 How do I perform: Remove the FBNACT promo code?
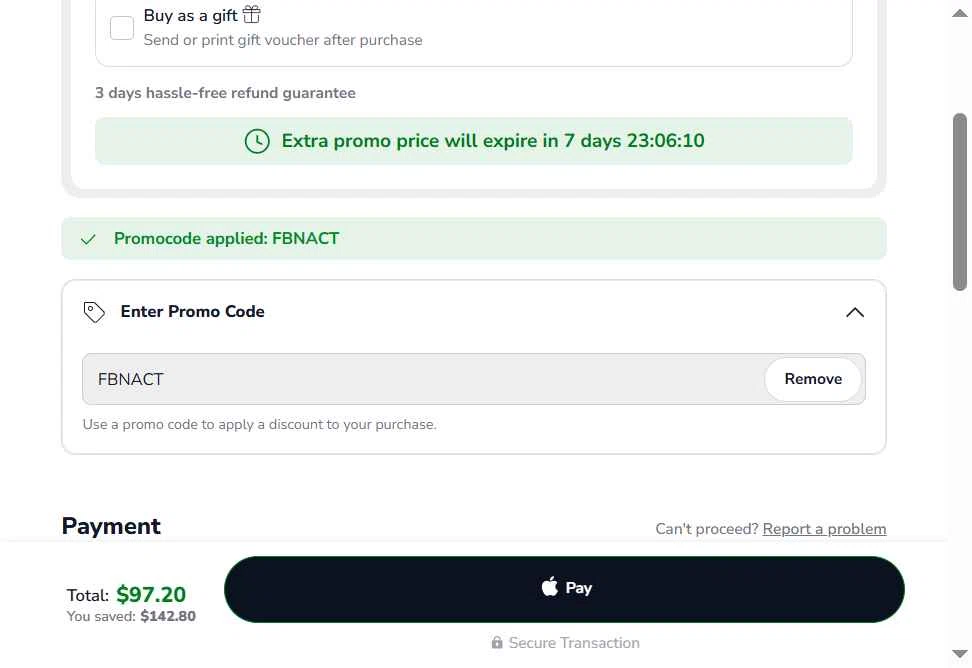click(x=813, y=379)
